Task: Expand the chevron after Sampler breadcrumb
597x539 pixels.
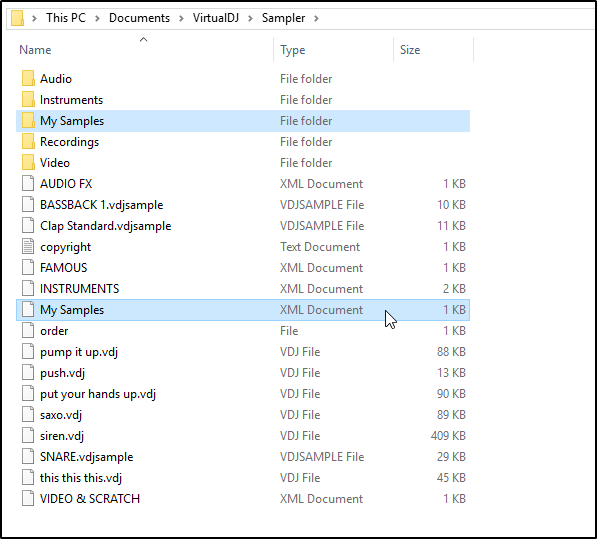Action: coord(316,18)
